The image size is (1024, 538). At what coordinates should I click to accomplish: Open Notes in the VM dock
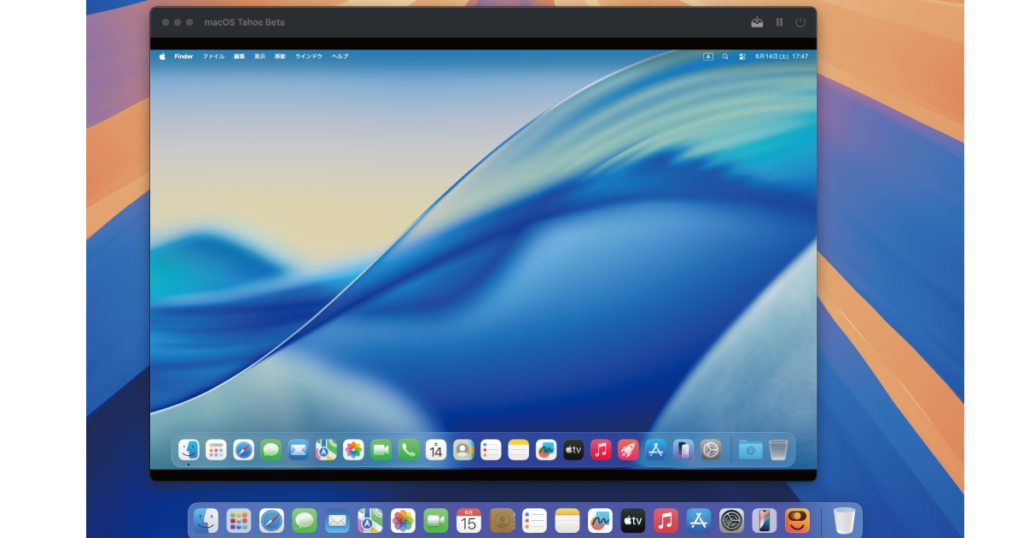coord(518,450)
